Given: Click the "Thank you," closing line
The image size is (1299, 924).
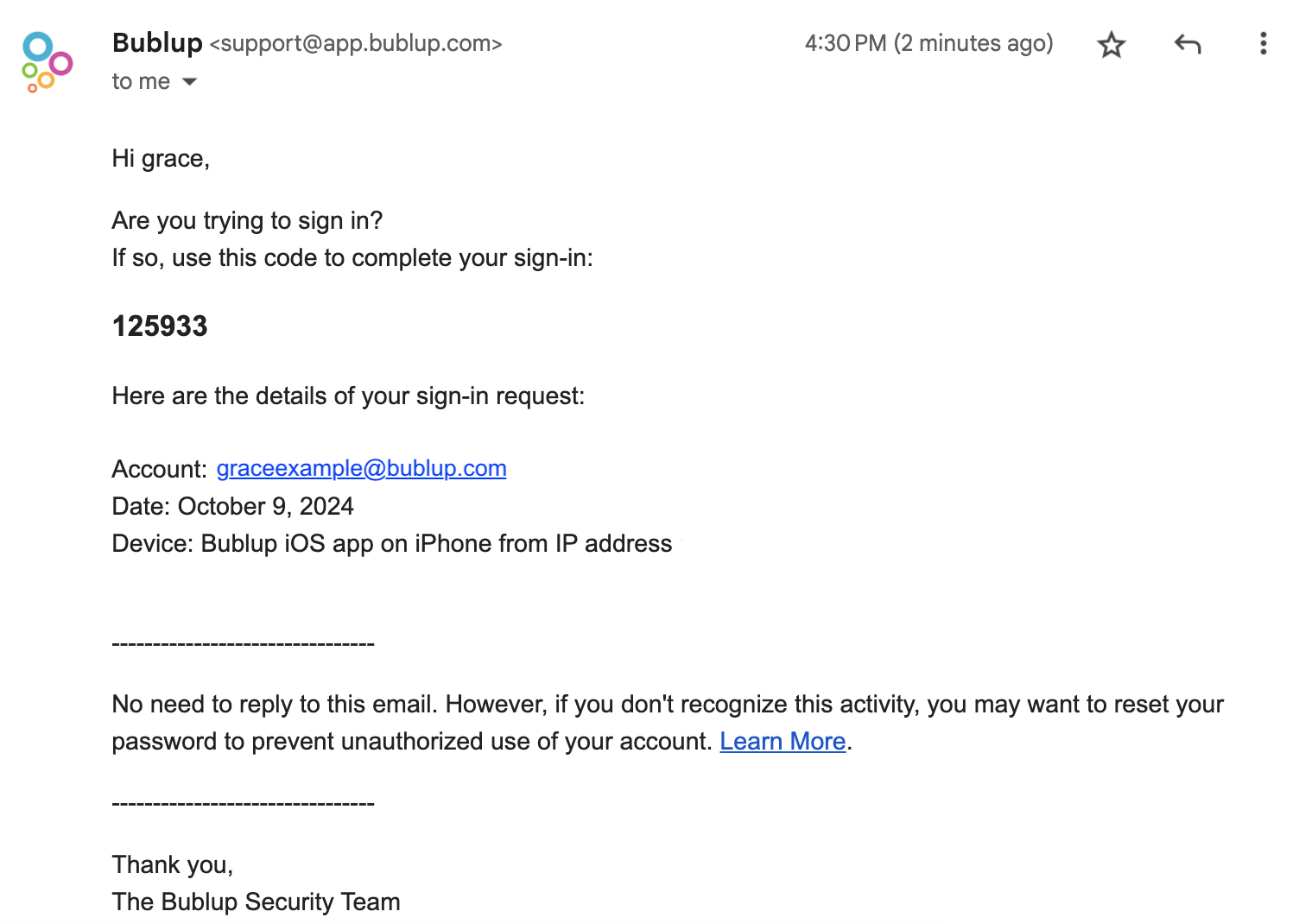Looking at the screenshot, I should tap(173, 865).
